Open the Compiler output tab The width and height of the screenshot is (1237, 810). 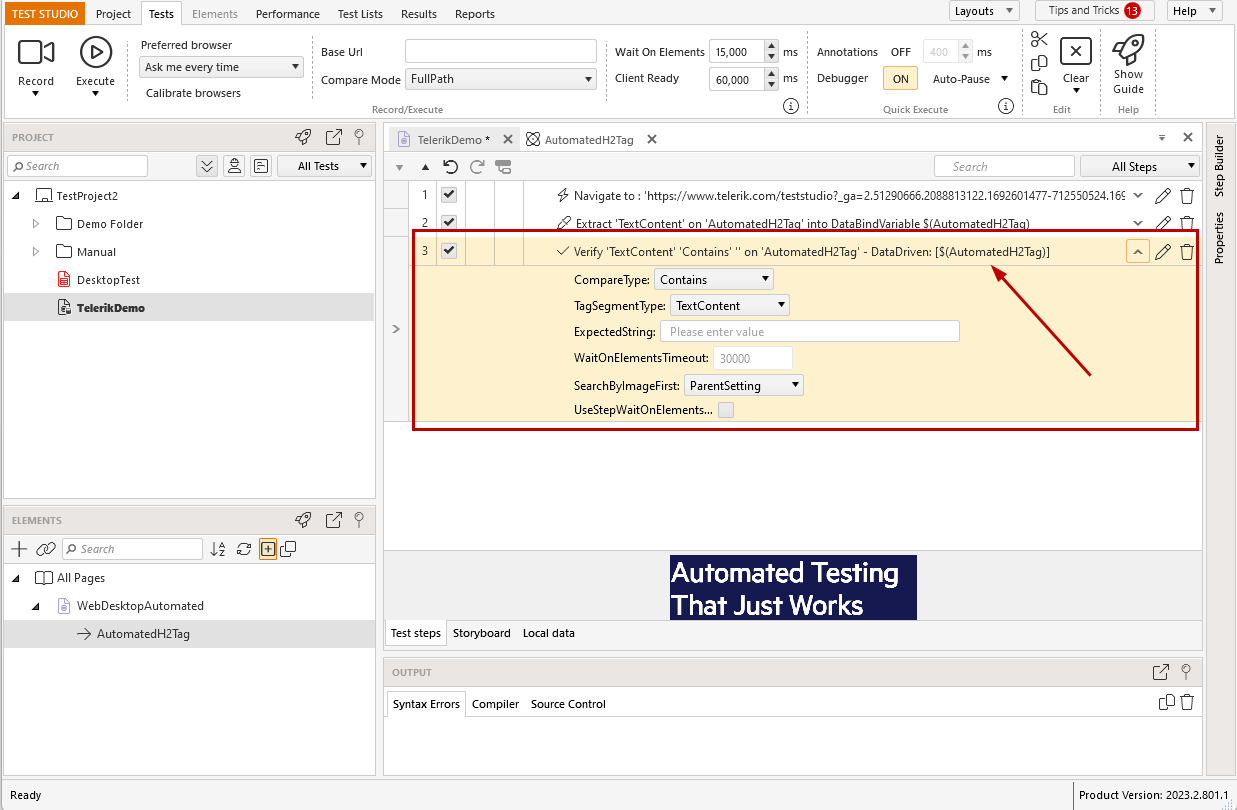pos(496,704)
